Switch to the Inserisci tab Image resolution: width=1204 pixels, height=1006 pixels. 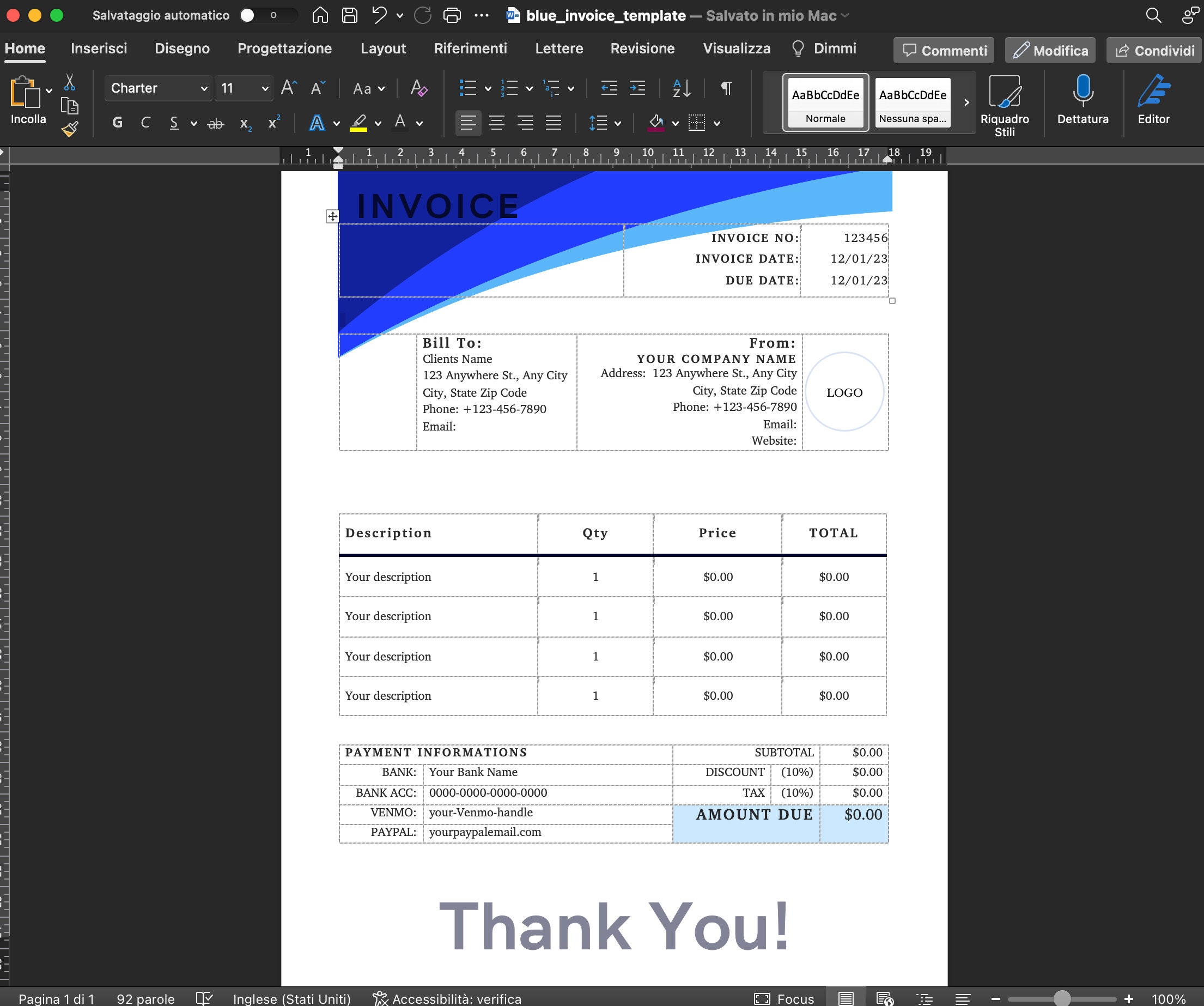pos(99,48)
